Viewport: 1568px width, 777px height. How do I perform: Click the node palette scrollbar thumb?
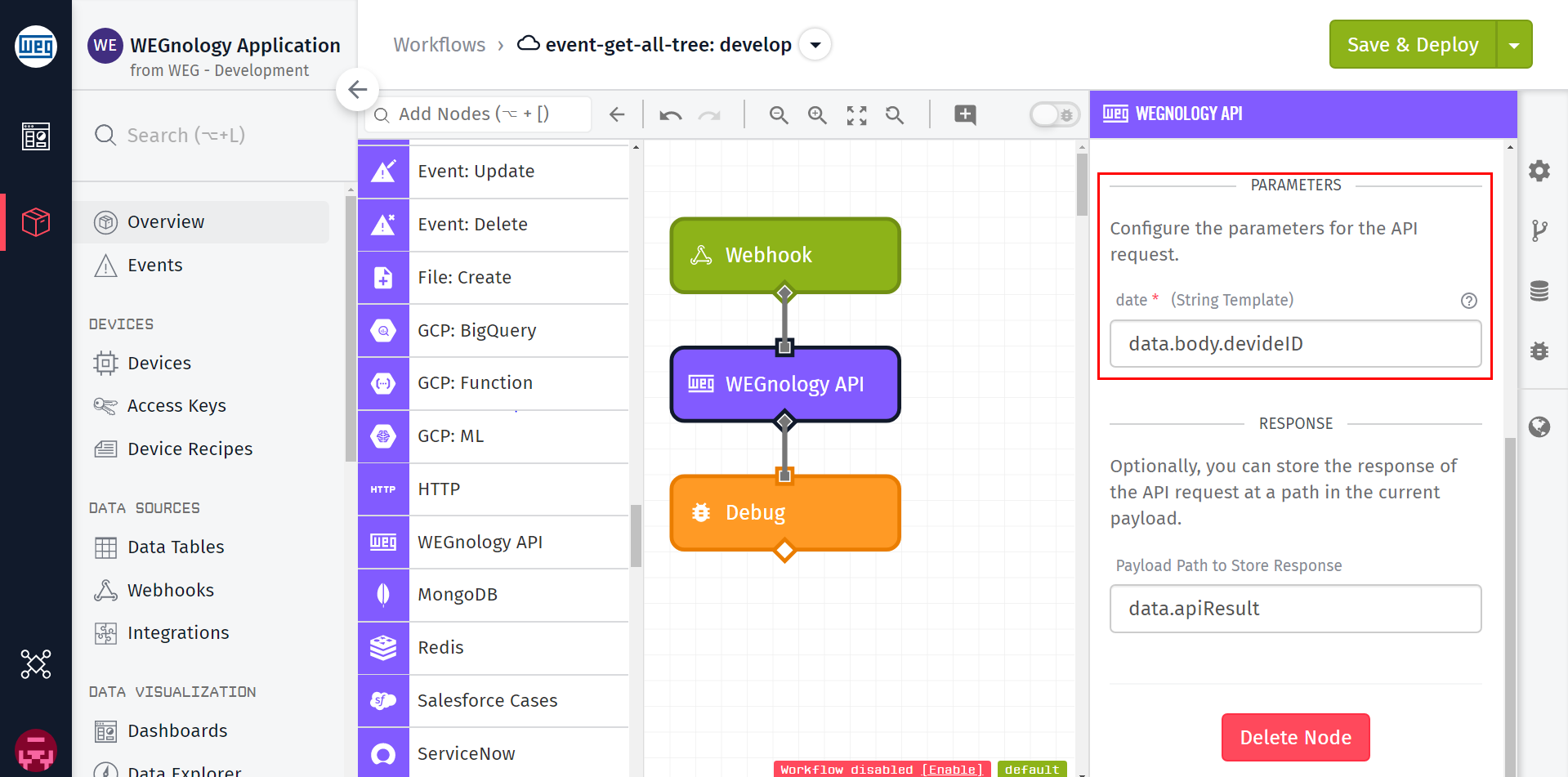[636, 536]
